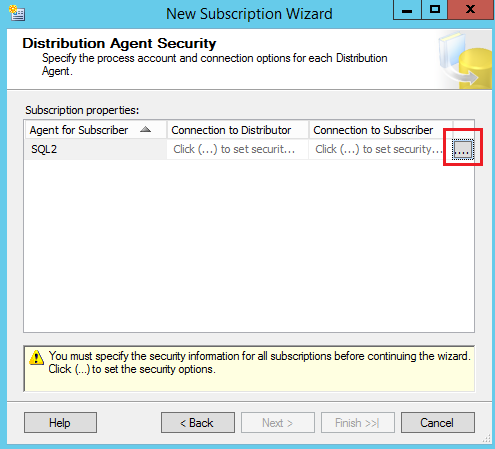Click the Finish button
The image size is (495, 449).
click(358, 423)
